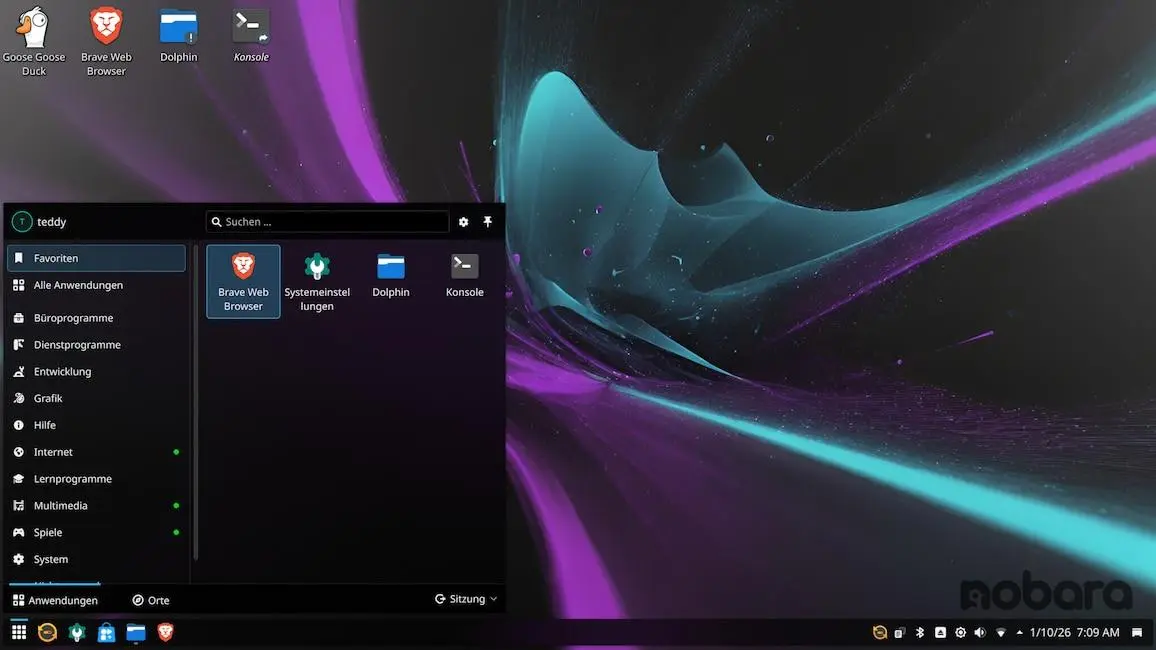Open Nobara updater icon in taskbar
Image resolution: width=1156 pixels, height=650 pixels.
point(47,632)
